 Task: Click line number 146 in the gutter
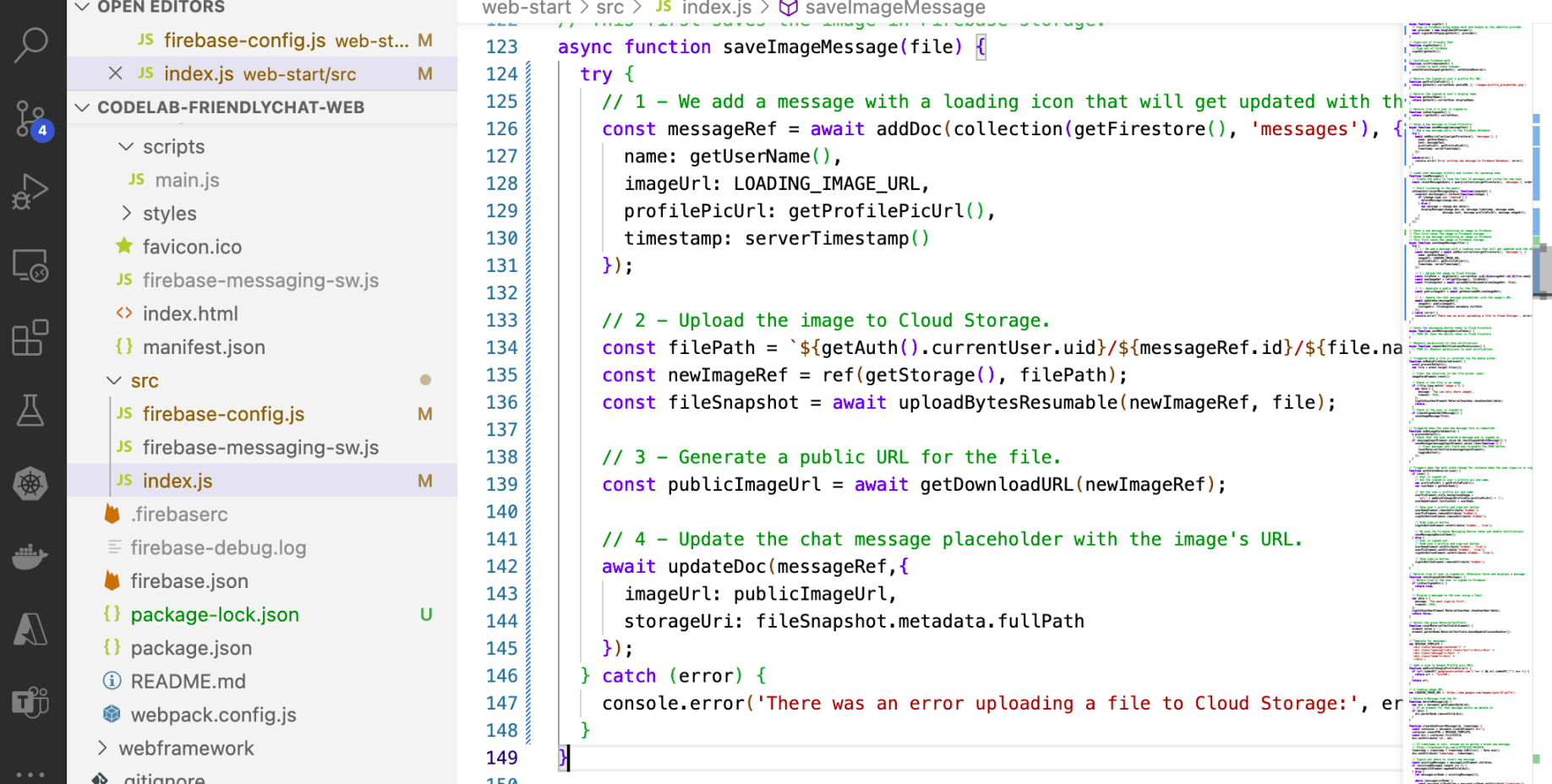(501, 676)
